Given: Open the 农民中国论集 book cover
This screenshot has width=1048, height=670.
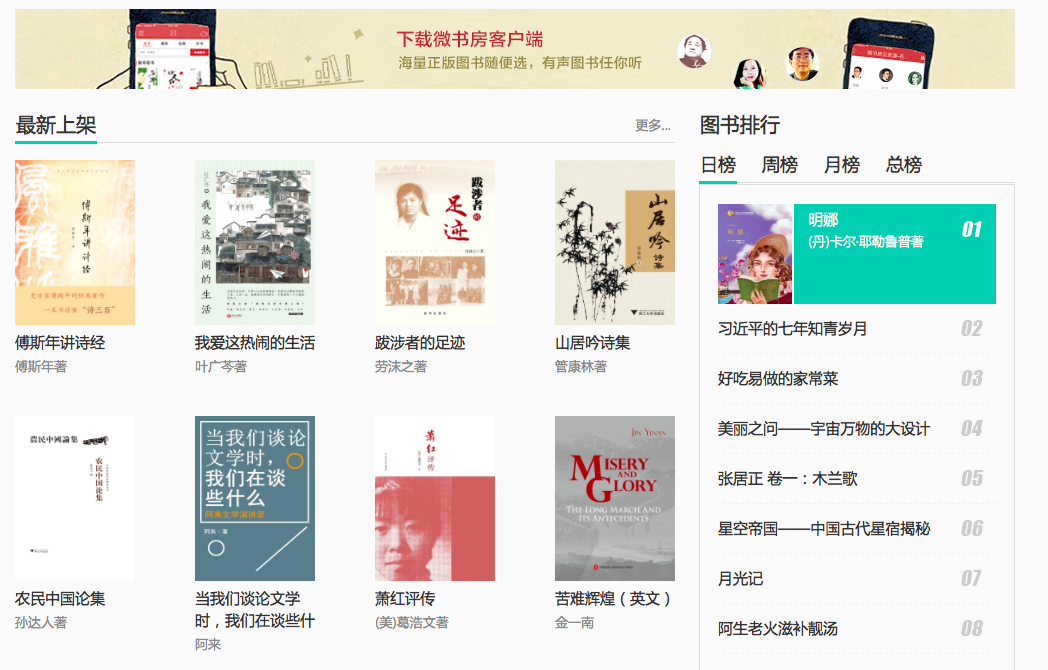Looking at the screenshot, I should [75, 498].
